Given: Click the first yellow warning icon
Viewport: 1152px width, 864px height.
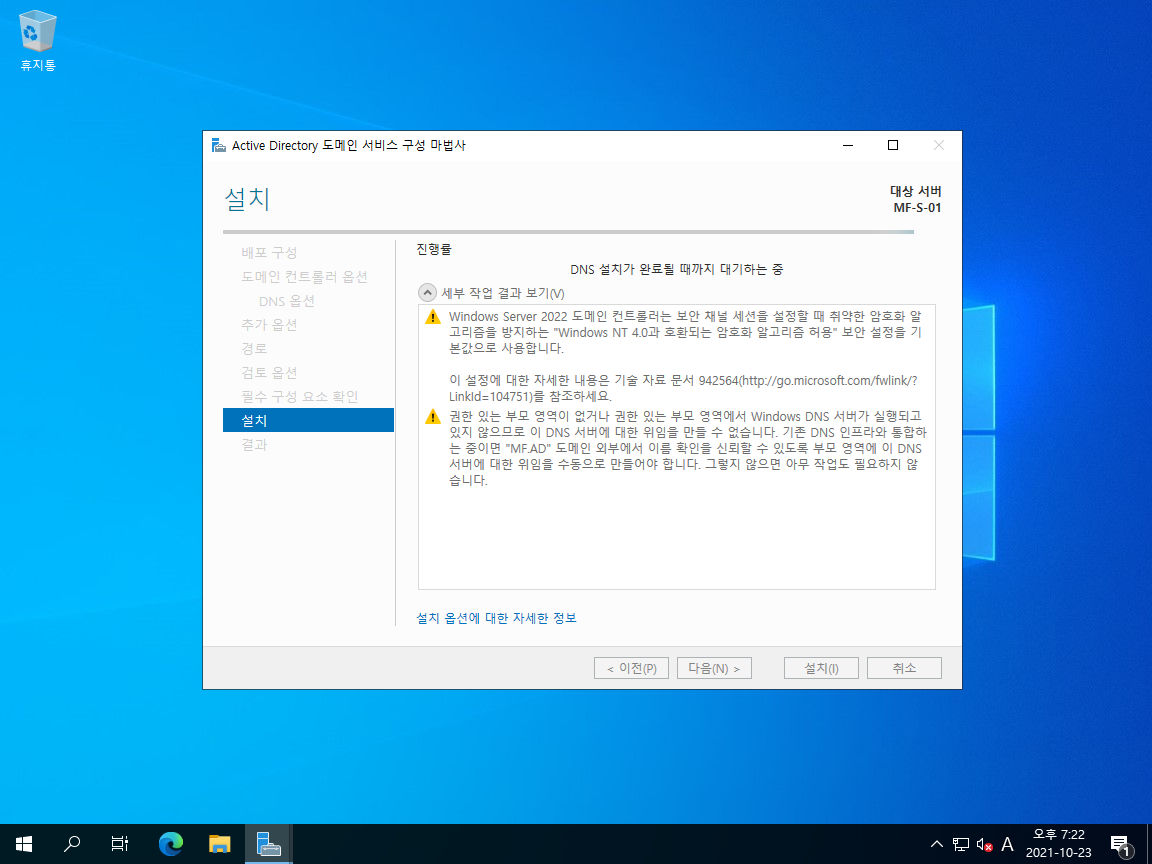Looking at the screenshot, I should point(433,317).
